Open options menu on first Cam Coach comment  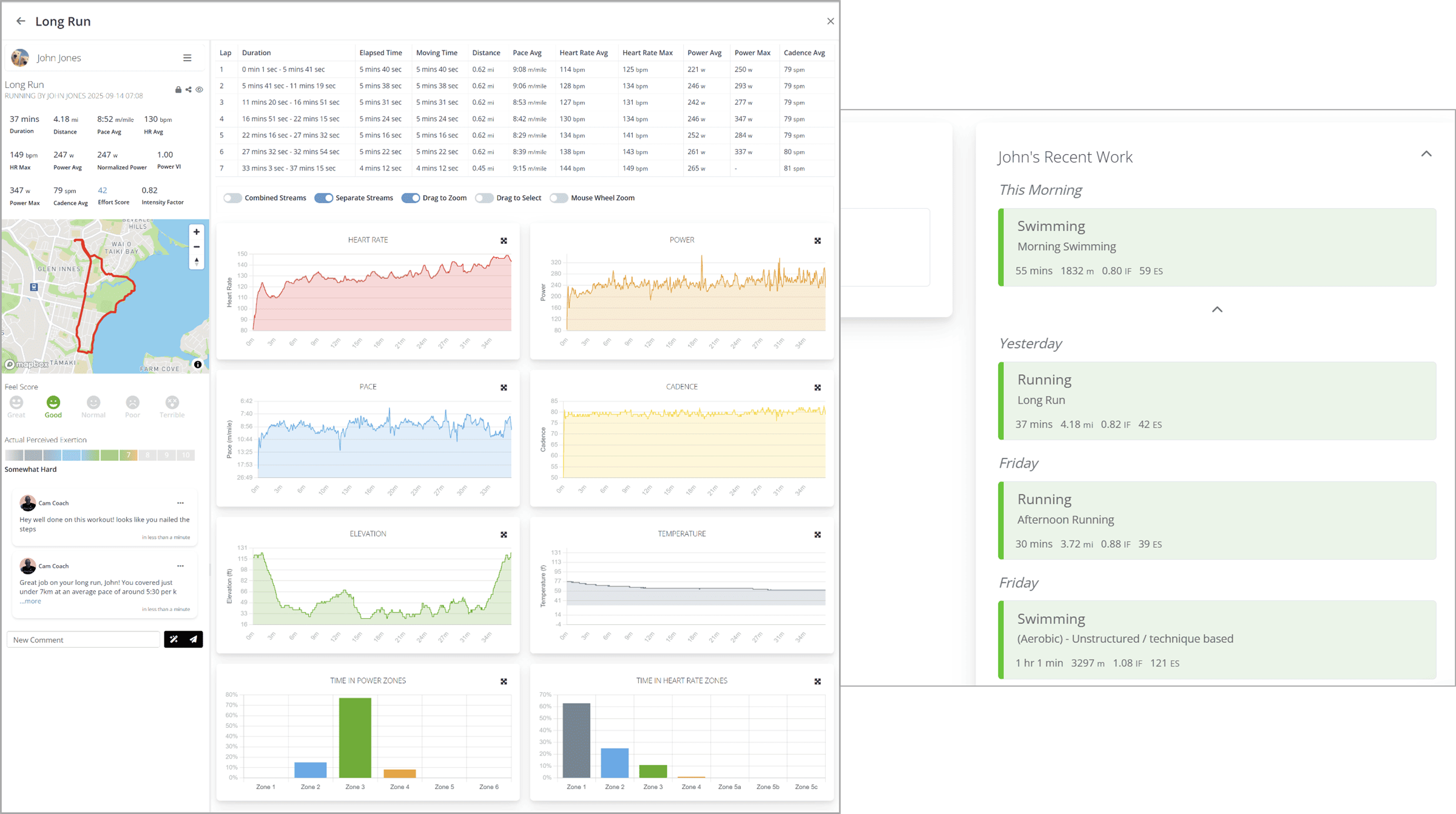pyautogui.click(x=180, y=503)
